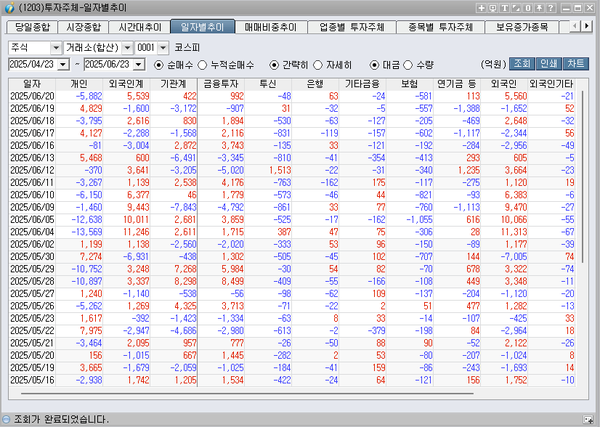This screenshot has height=427, width=600.
Task: Select the 순매수 radio button
Action: click(x=158, y=65)
